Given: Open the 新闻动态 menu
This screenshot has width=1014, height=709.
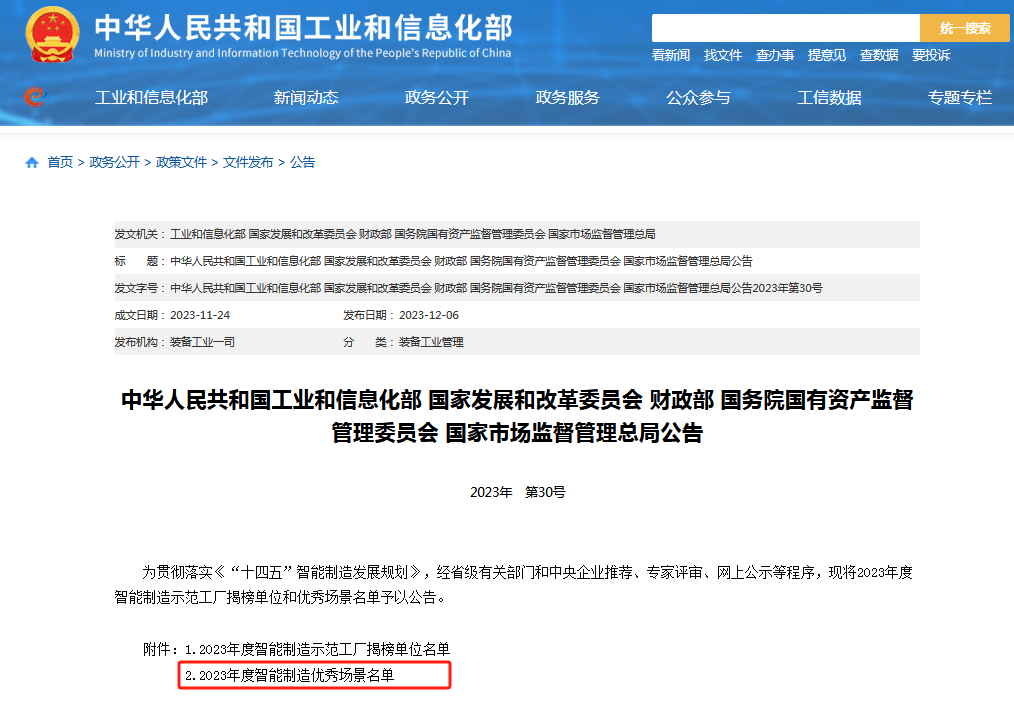Looking at the screenshot, I should [x=306, y=97].
